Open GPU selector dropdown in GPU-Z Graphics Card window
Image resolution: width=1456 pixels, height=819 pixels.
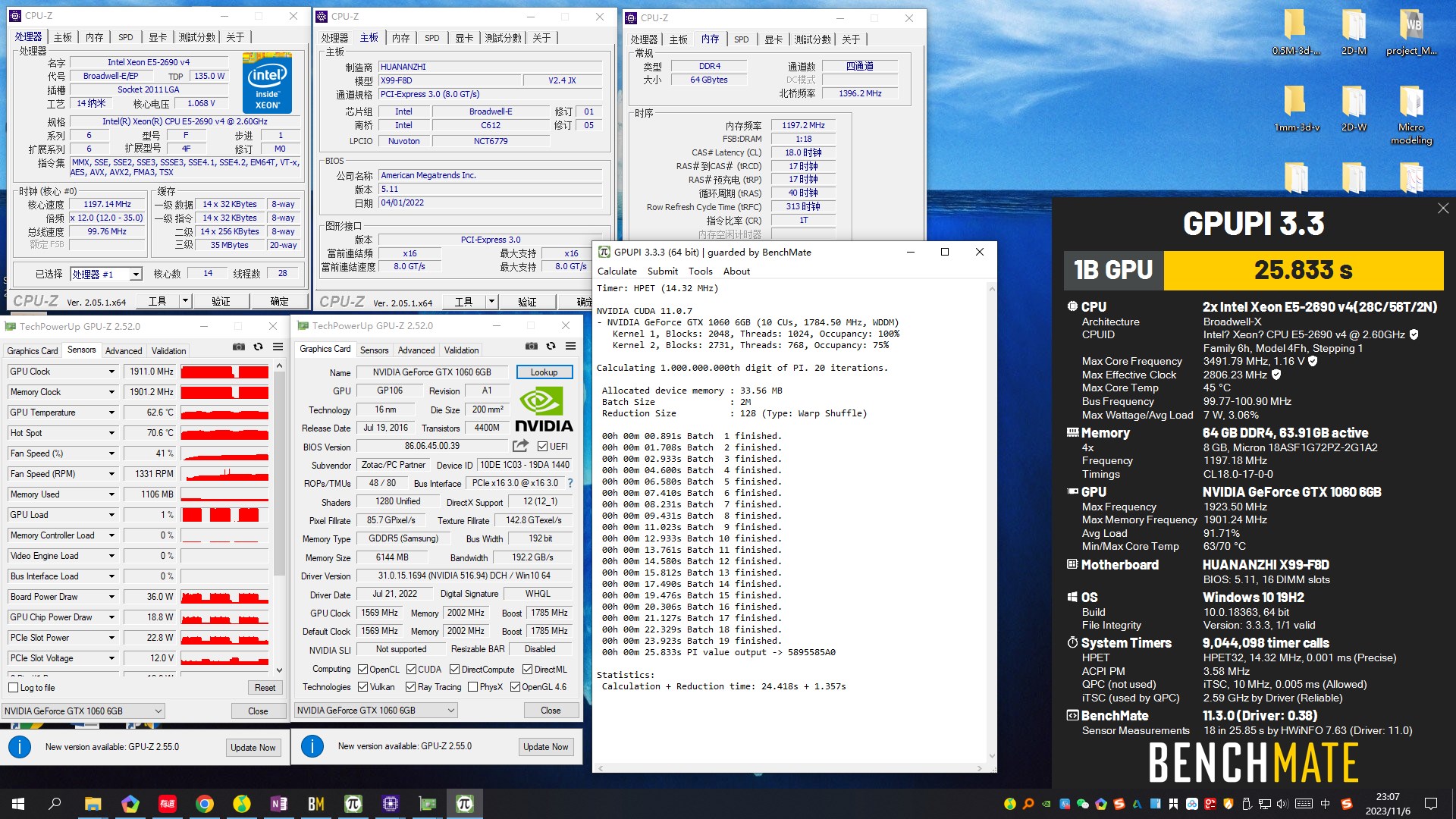375,711
